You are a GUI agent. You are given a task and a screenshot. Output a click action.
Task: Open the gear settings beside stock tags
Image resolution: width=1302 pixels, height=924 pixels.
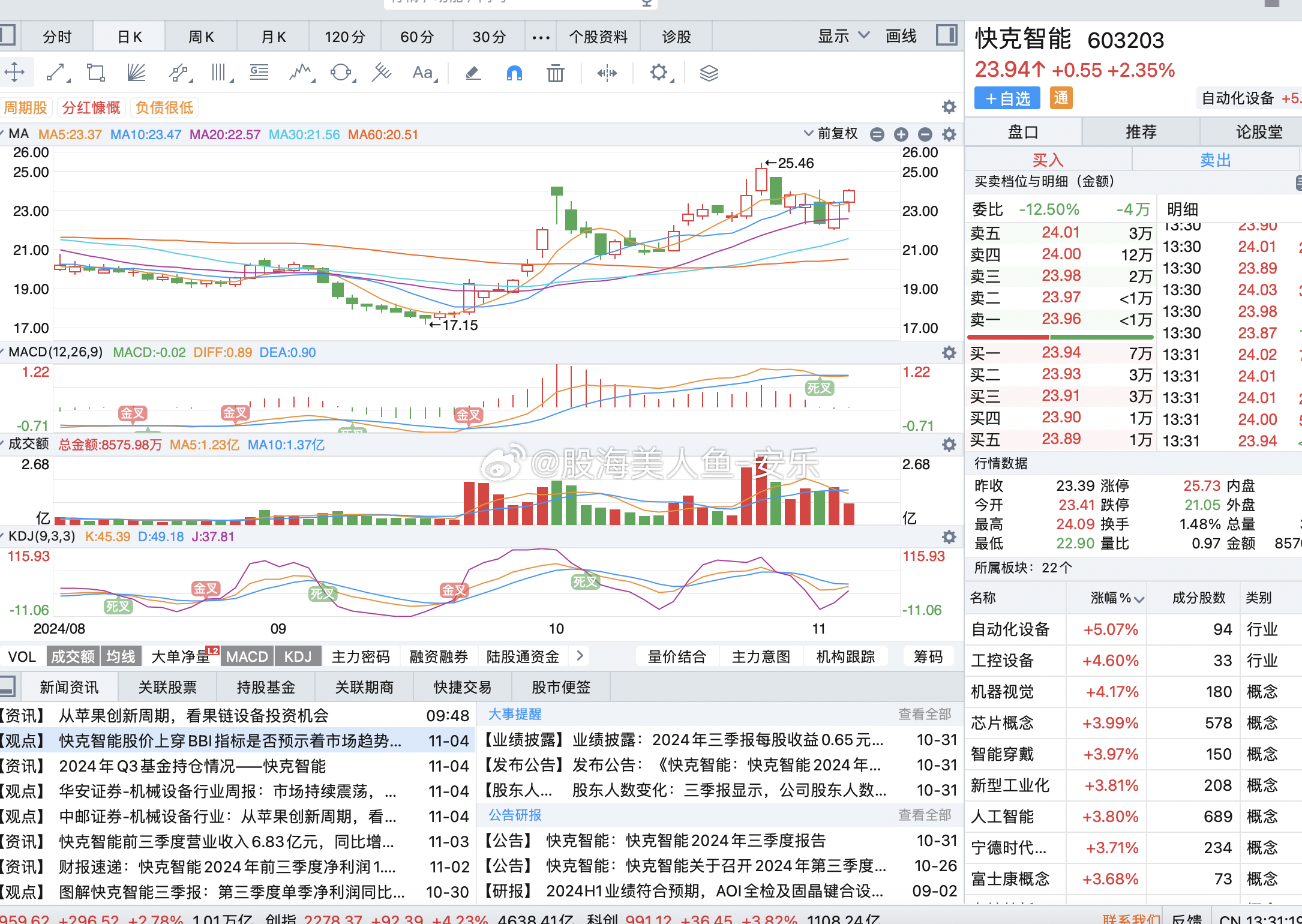click(949, 107)
